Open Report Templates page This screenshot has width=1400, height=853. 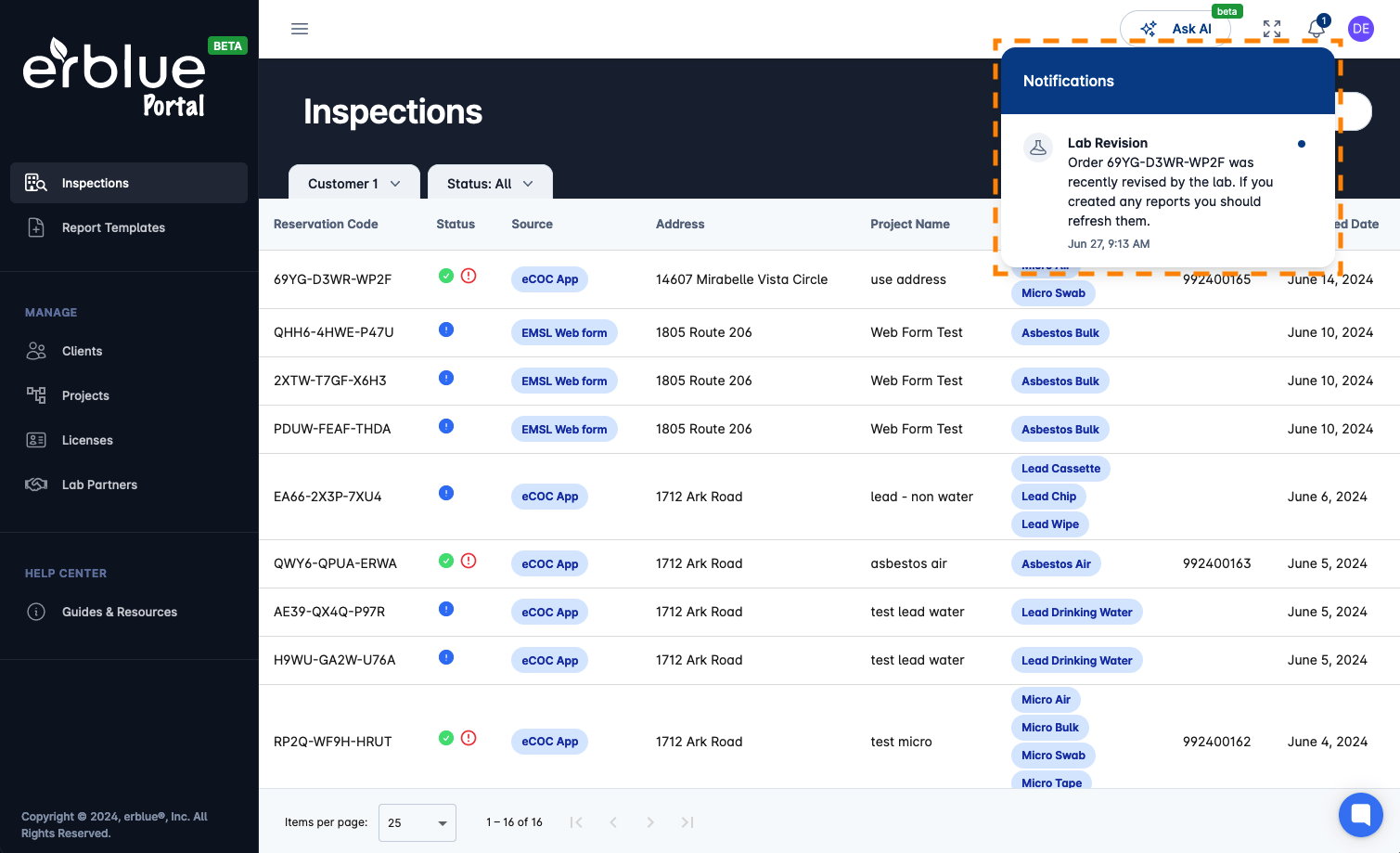(x=129, y=227)
